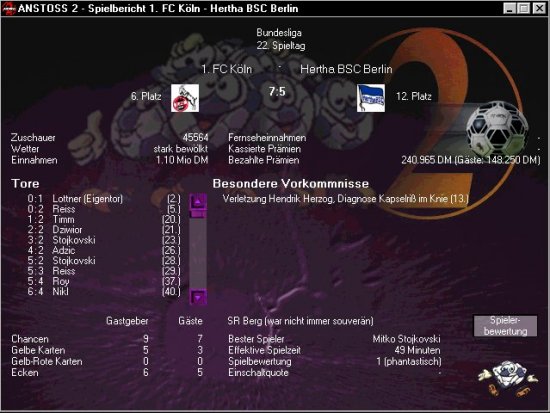Minimize the ANSTOSS 2 window
This screenshot has width=550, height=413.
510,8
